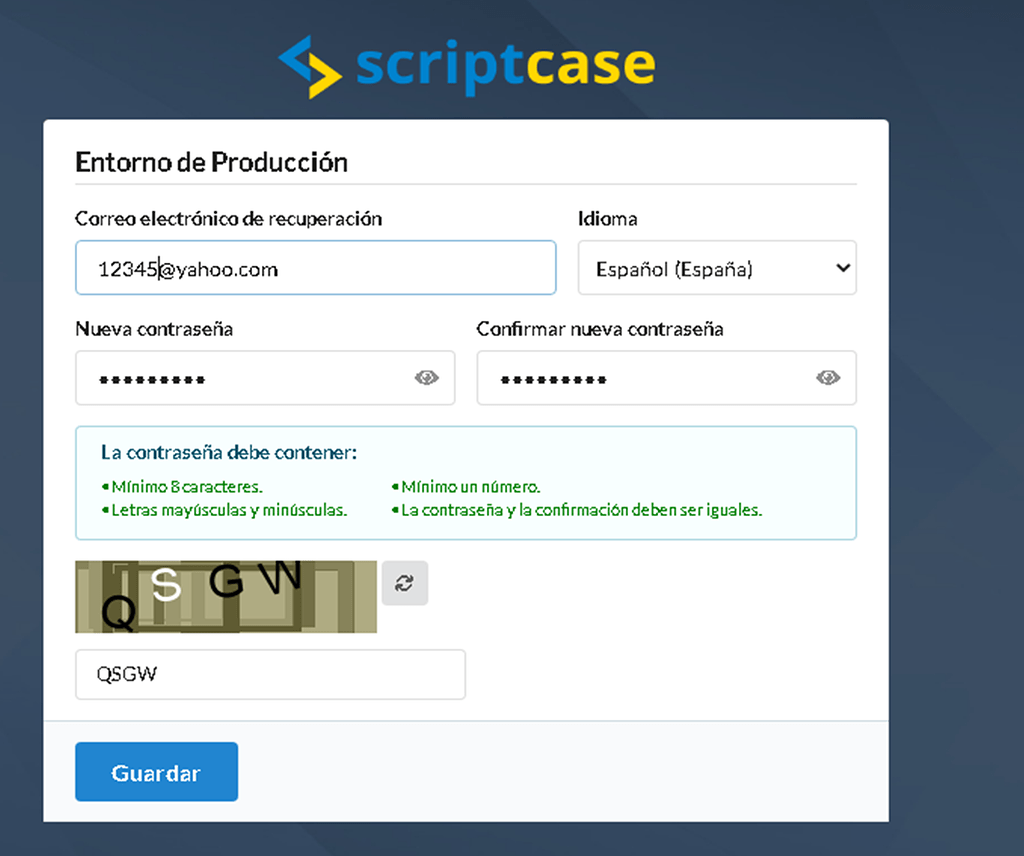Expand the Español (España) language selector
Viewport: 1024px width, 856px height.
[x=716, y=268]
